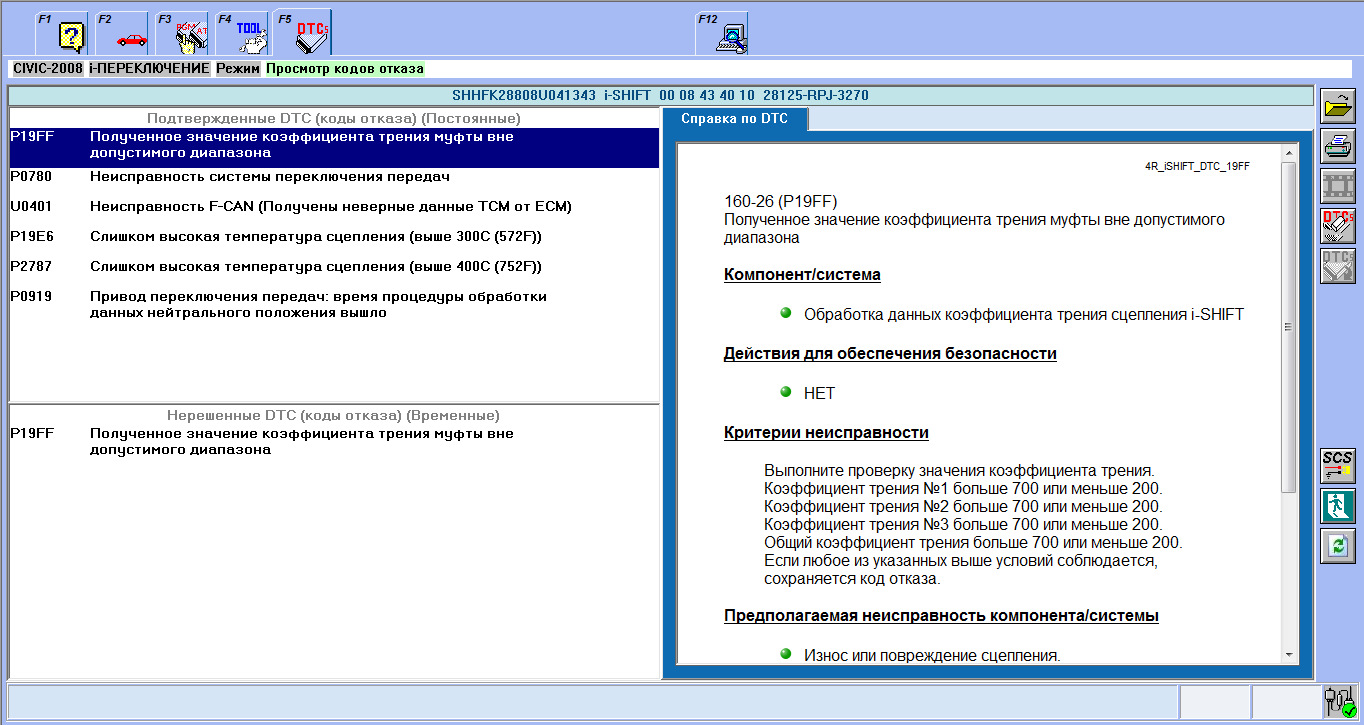Print using the printer icon
This screenshot has width=1364, height=725.
[1337, 146]
